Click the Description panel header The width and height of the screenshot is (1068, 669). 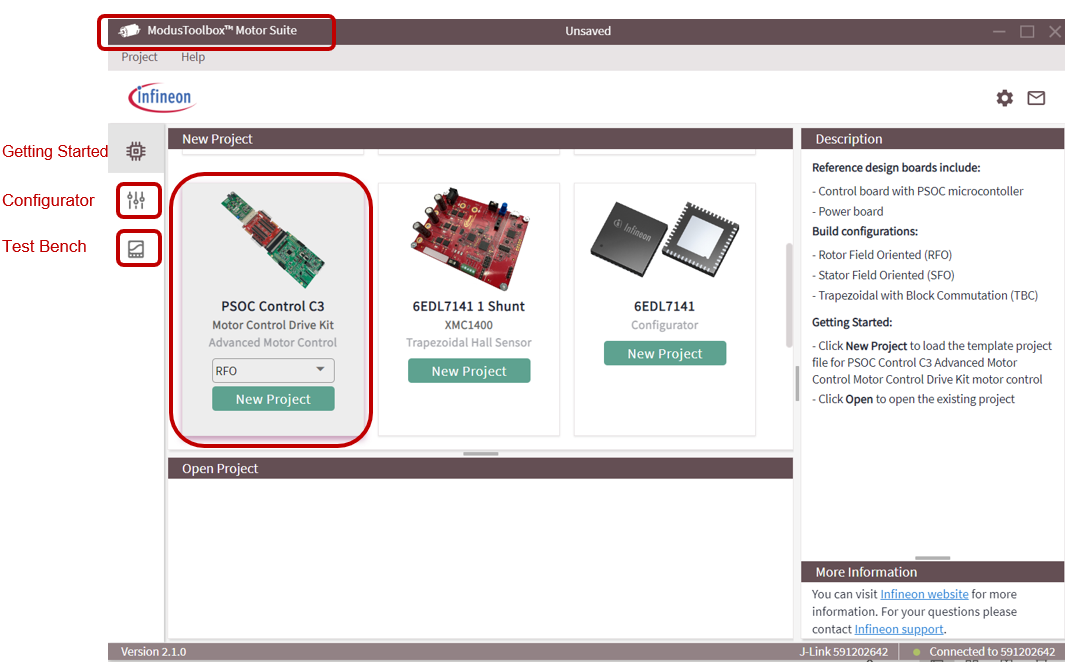click(932, 139)
